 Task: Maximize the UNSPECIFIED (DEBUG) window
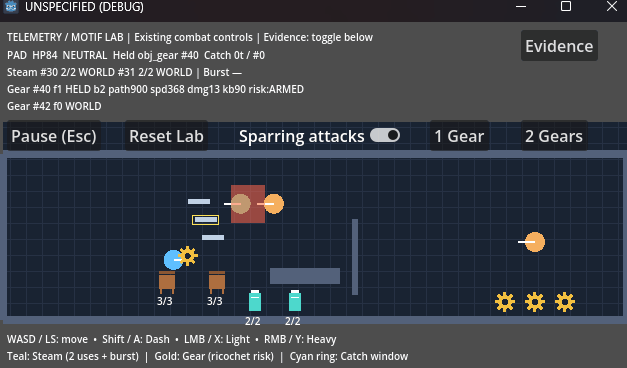(566, 6)
